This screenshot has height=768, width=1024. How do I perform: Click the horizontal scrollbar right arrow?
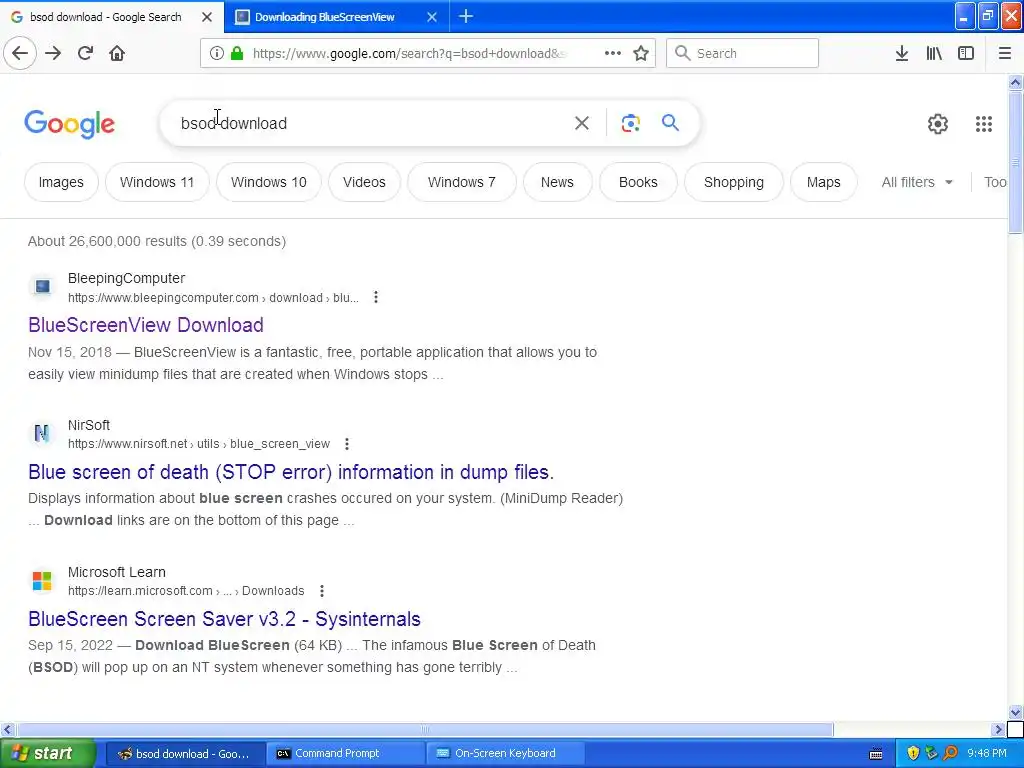click(998, 729)
